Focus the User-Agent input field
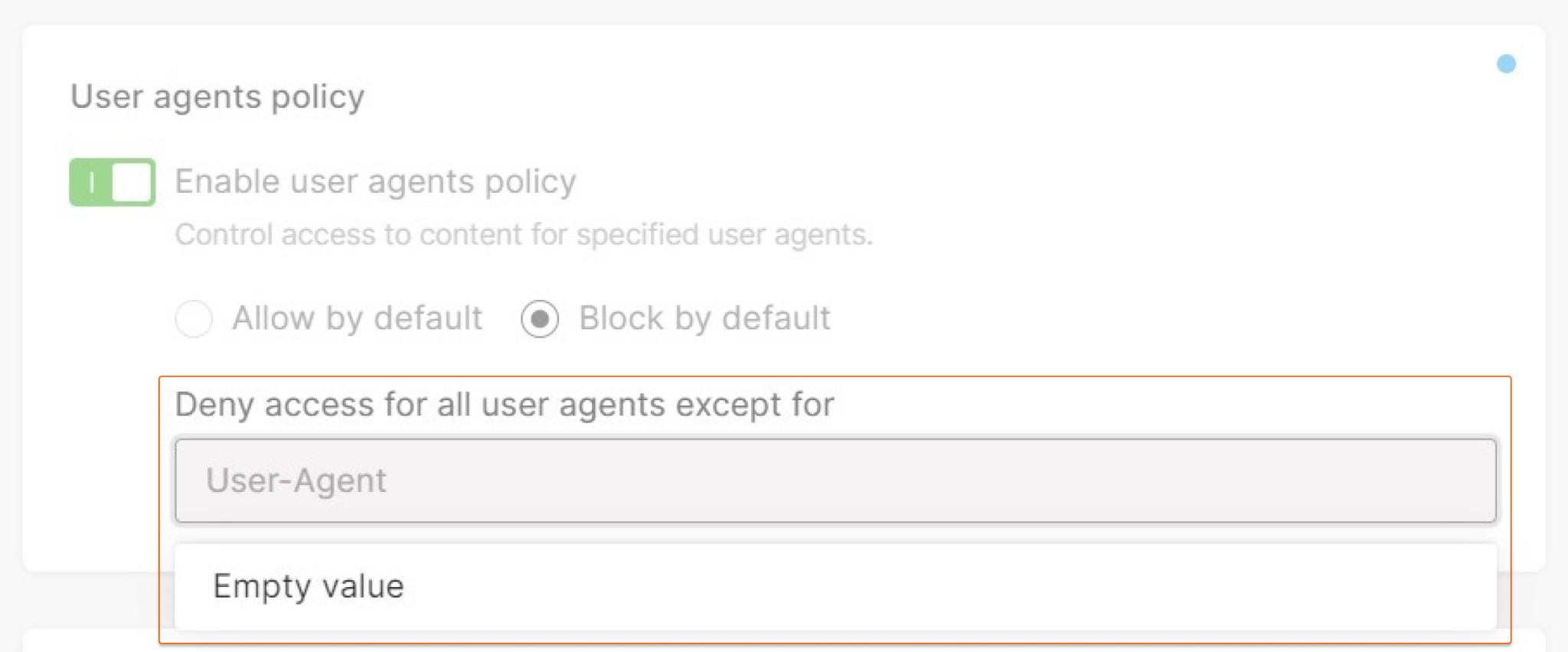Image resolution: width=1568 pixels, height=652 pixels. (835, 481)
